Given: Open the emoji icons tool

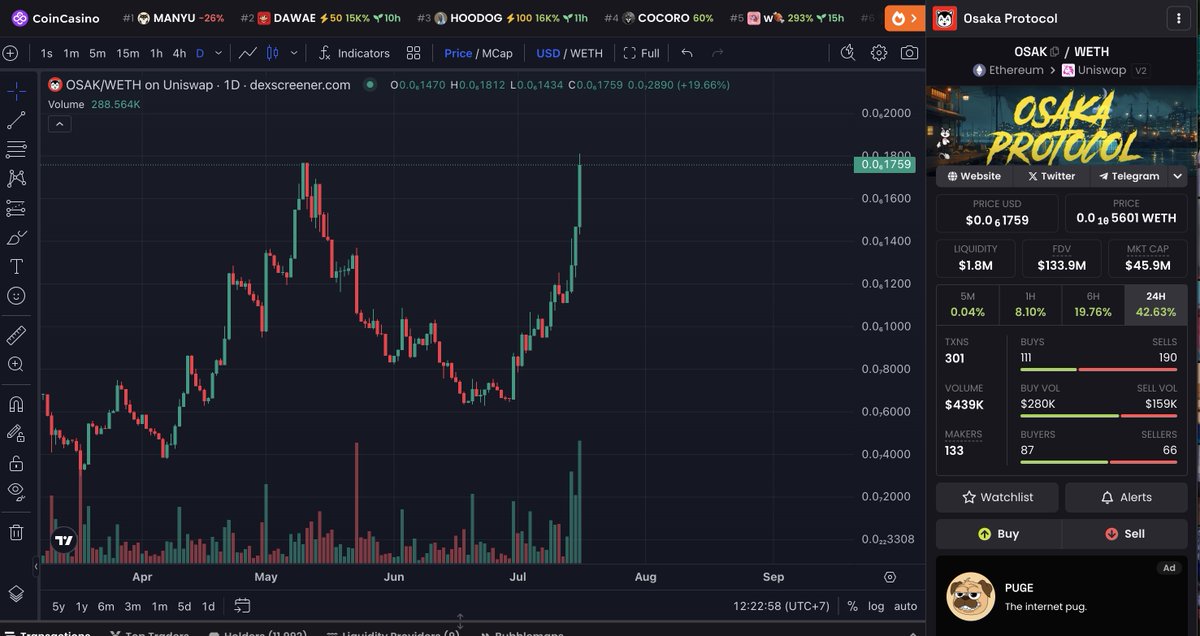Looking at the screenshot, I should pos(16,296).
